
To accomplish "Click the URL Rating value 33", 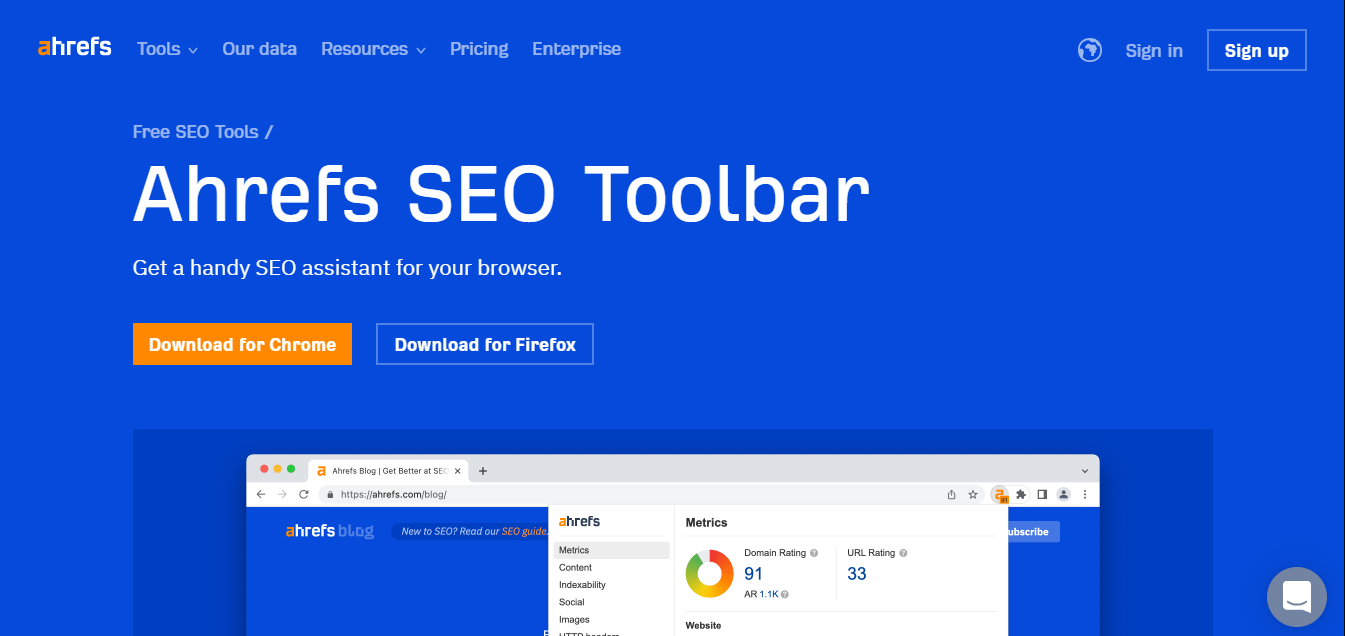I will pyautogui.click(x=857, y=574).
